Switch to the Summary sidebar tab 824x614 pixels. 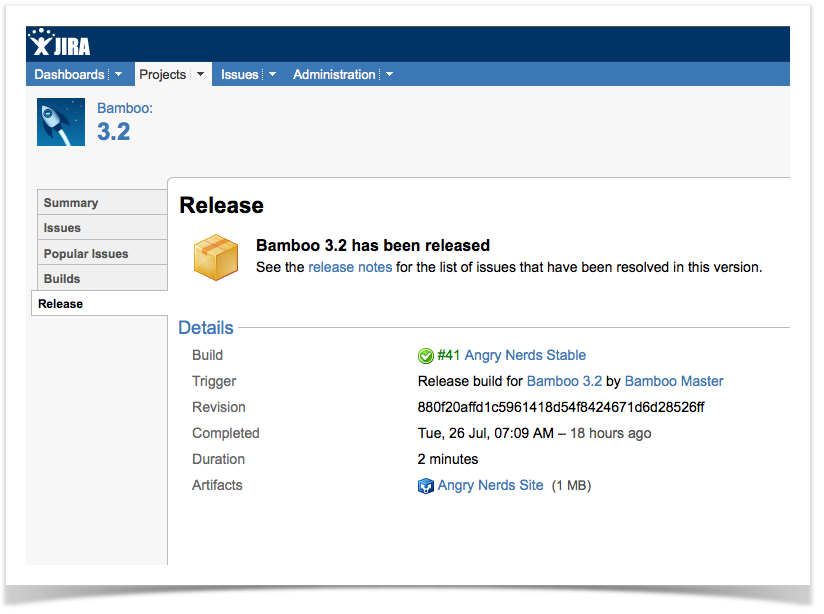point(71,203)
